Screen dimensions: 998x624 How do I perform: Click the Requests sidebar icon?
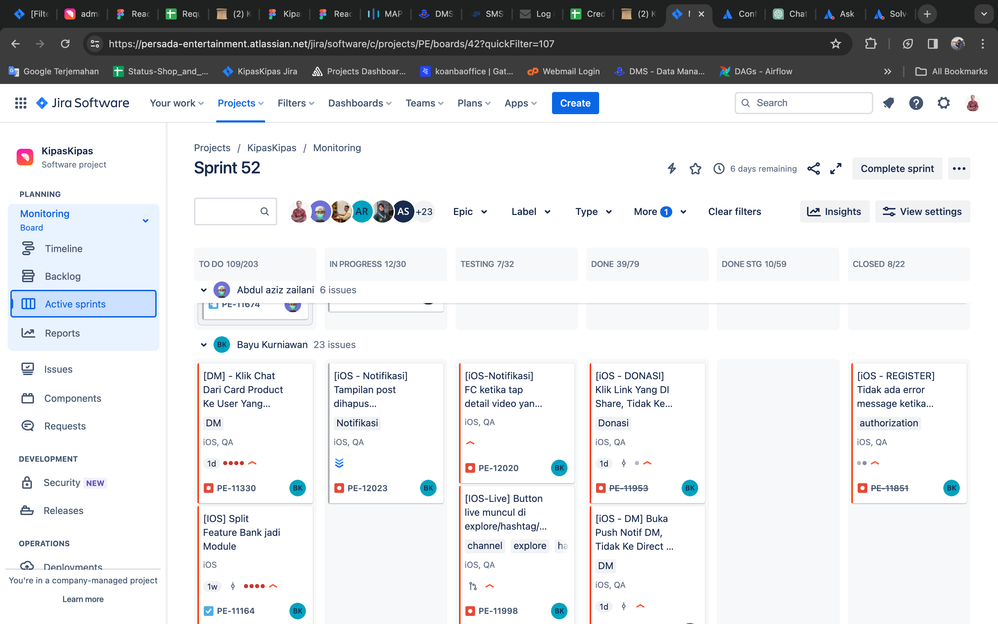27,426
